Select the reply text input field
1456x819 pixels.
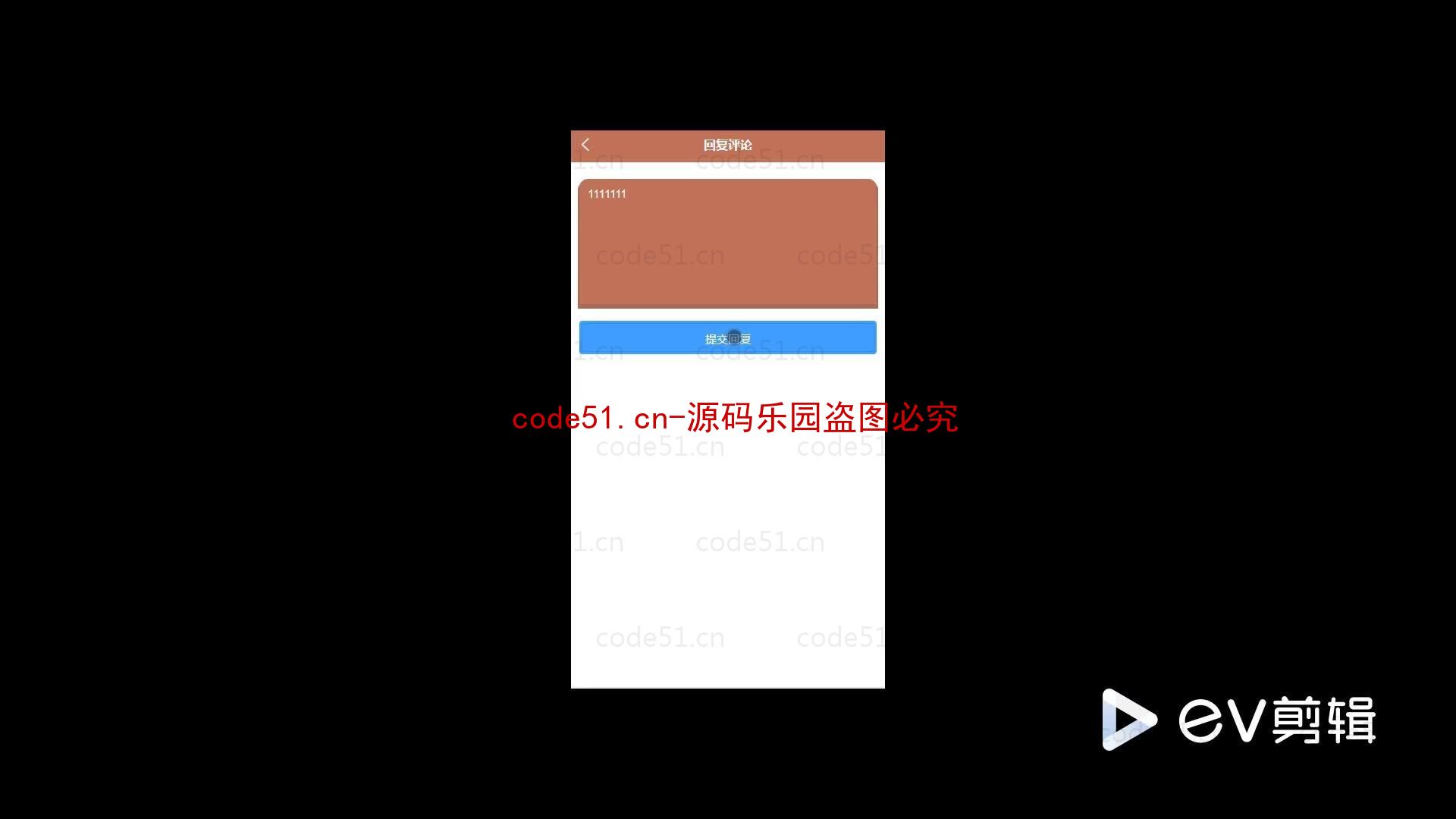point(727,242)
